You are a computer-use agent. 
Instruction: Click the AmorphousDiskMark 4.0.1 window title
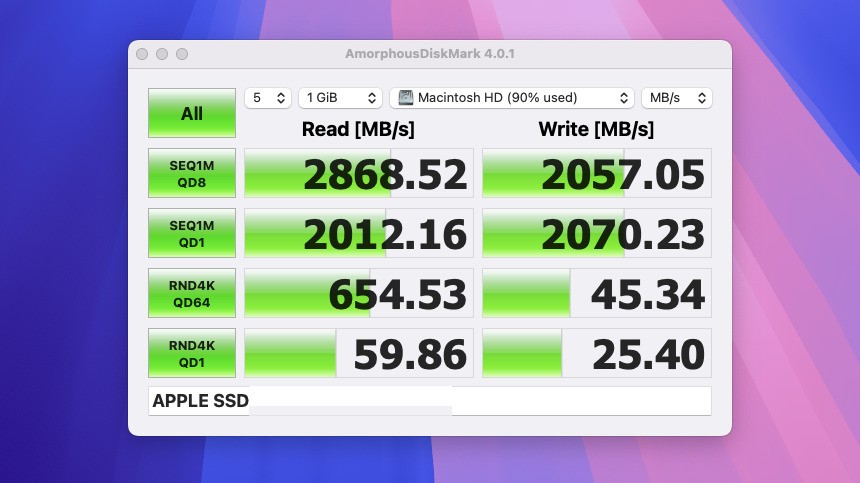pyautogui.click(x=429, y=54)
